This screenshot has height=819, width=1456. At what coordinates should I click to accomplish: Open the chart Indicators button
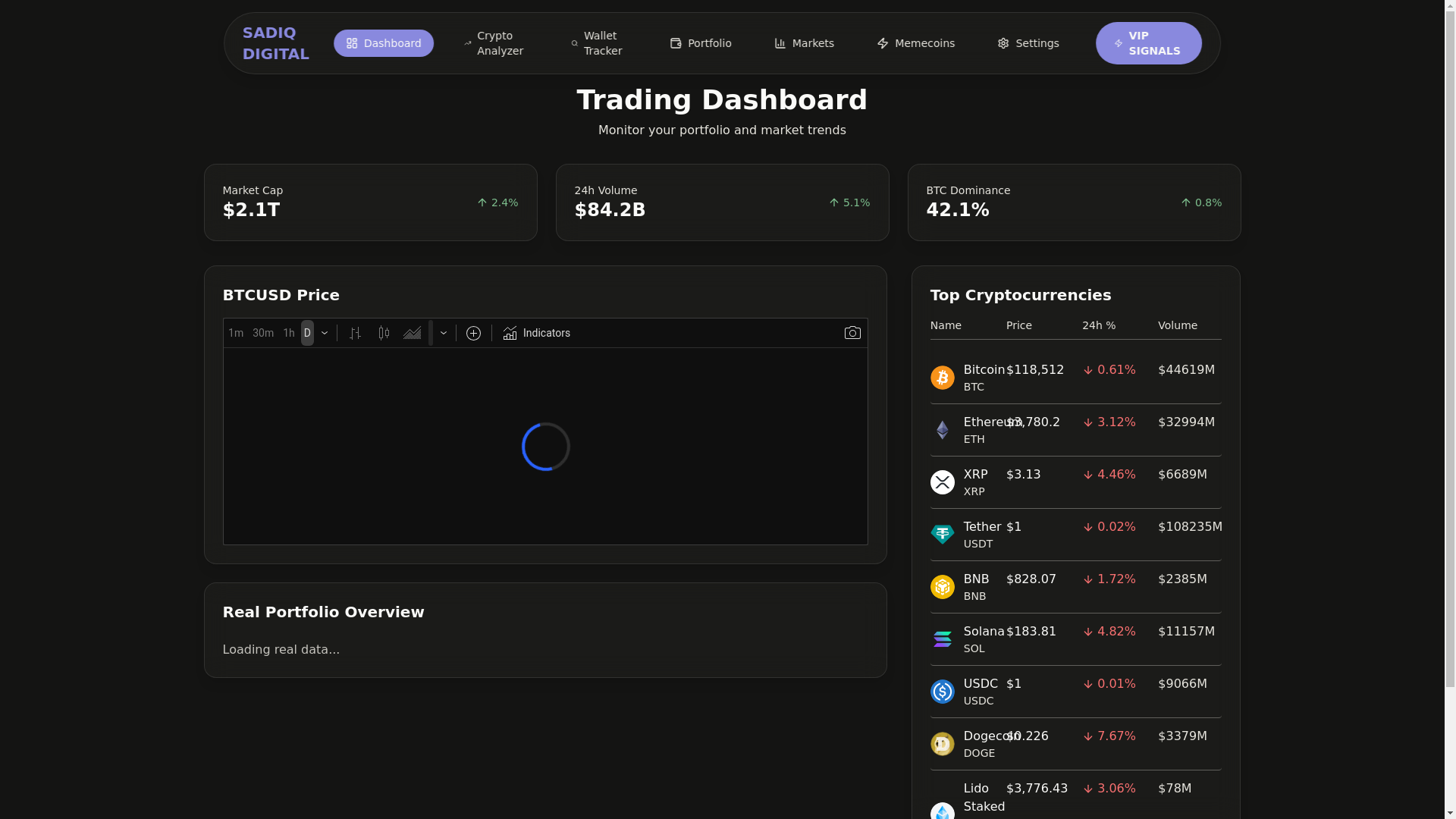(x=537, y=333)
